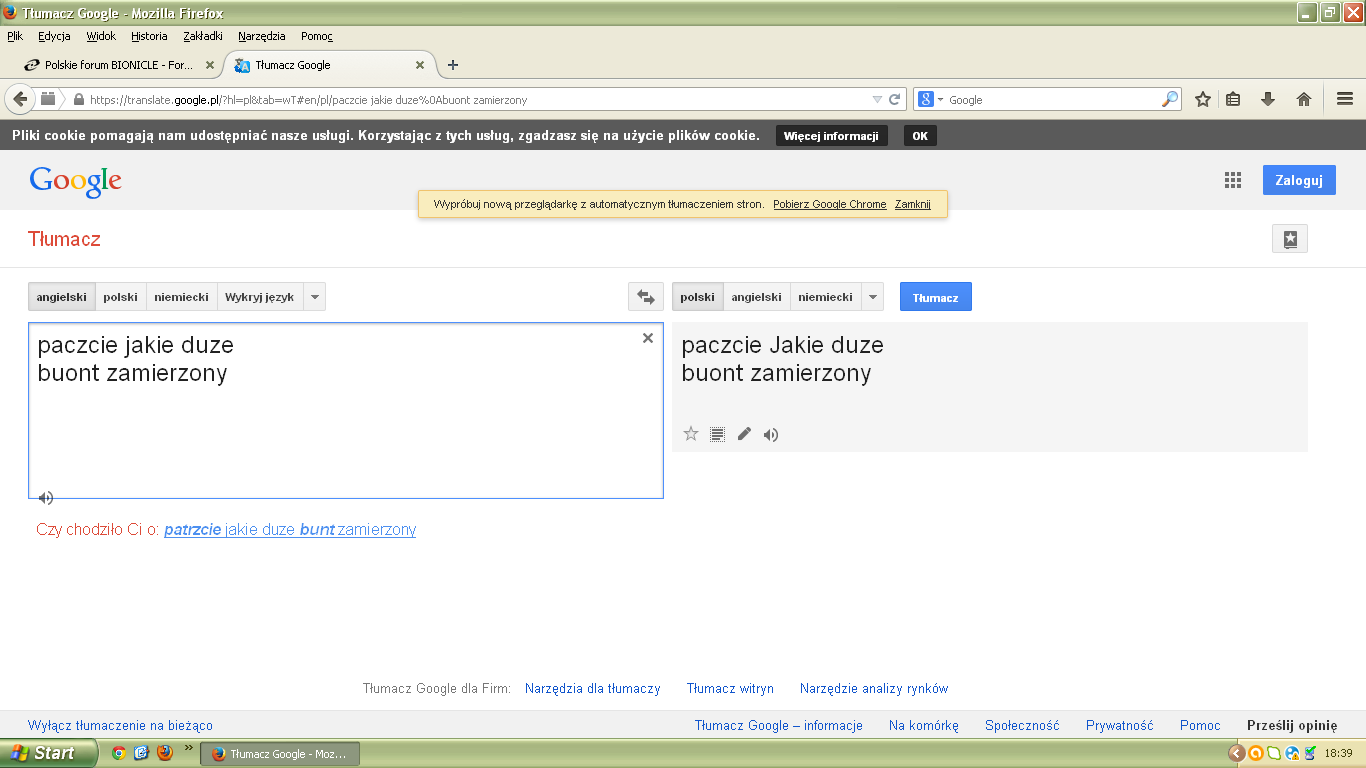Click the pencil icon to suggest an edit
Image resolution: width=1366 pixels, height=768 pixels.
[743, 434]
